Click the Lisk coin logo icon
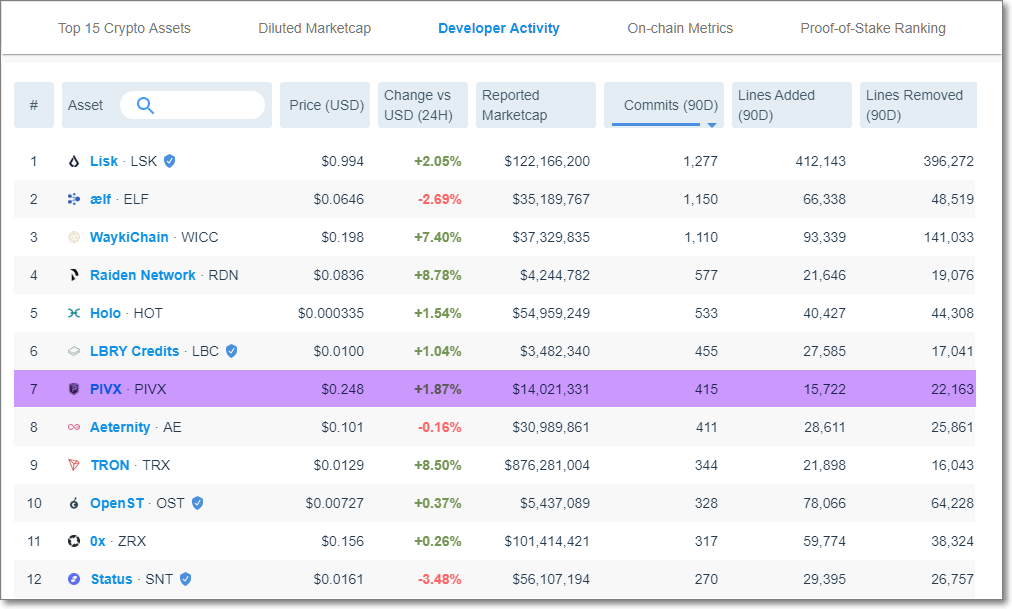This screenshot has width=1012, height=609. pyautogui.click(x=74, y=161)
